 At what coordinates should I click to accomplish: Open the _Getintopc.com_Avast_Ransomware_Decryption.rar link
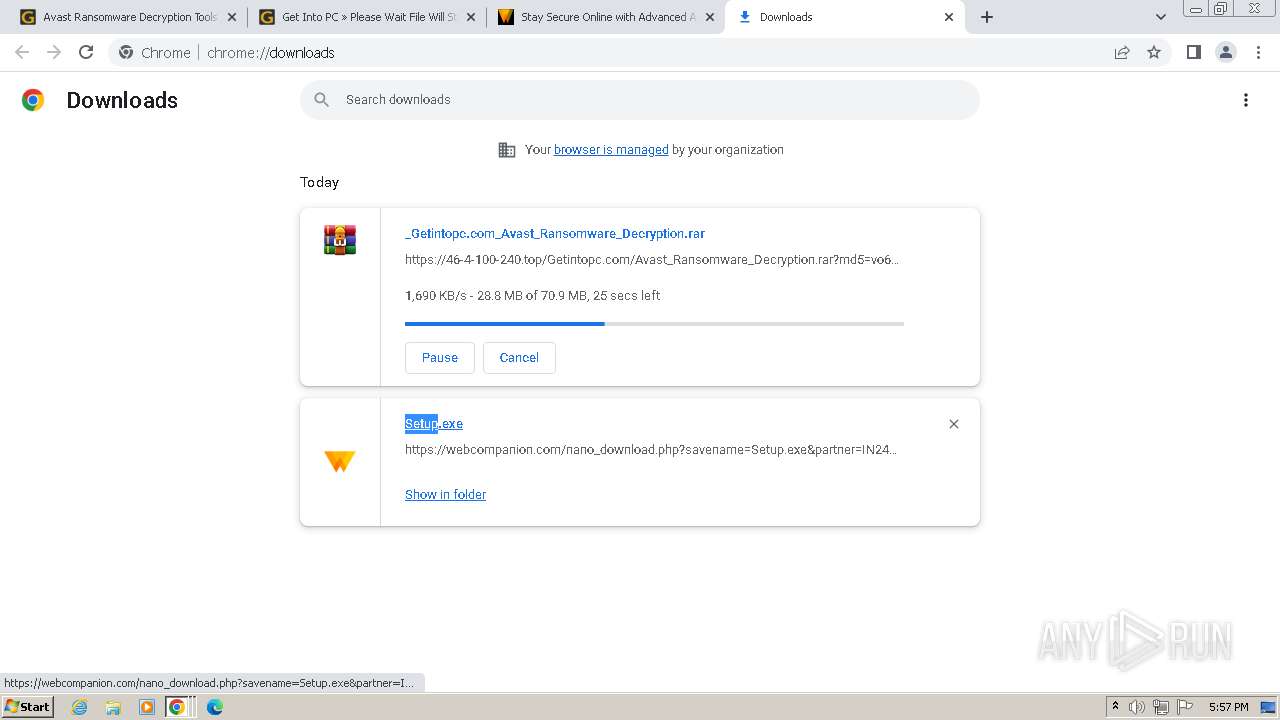[555, 234]
